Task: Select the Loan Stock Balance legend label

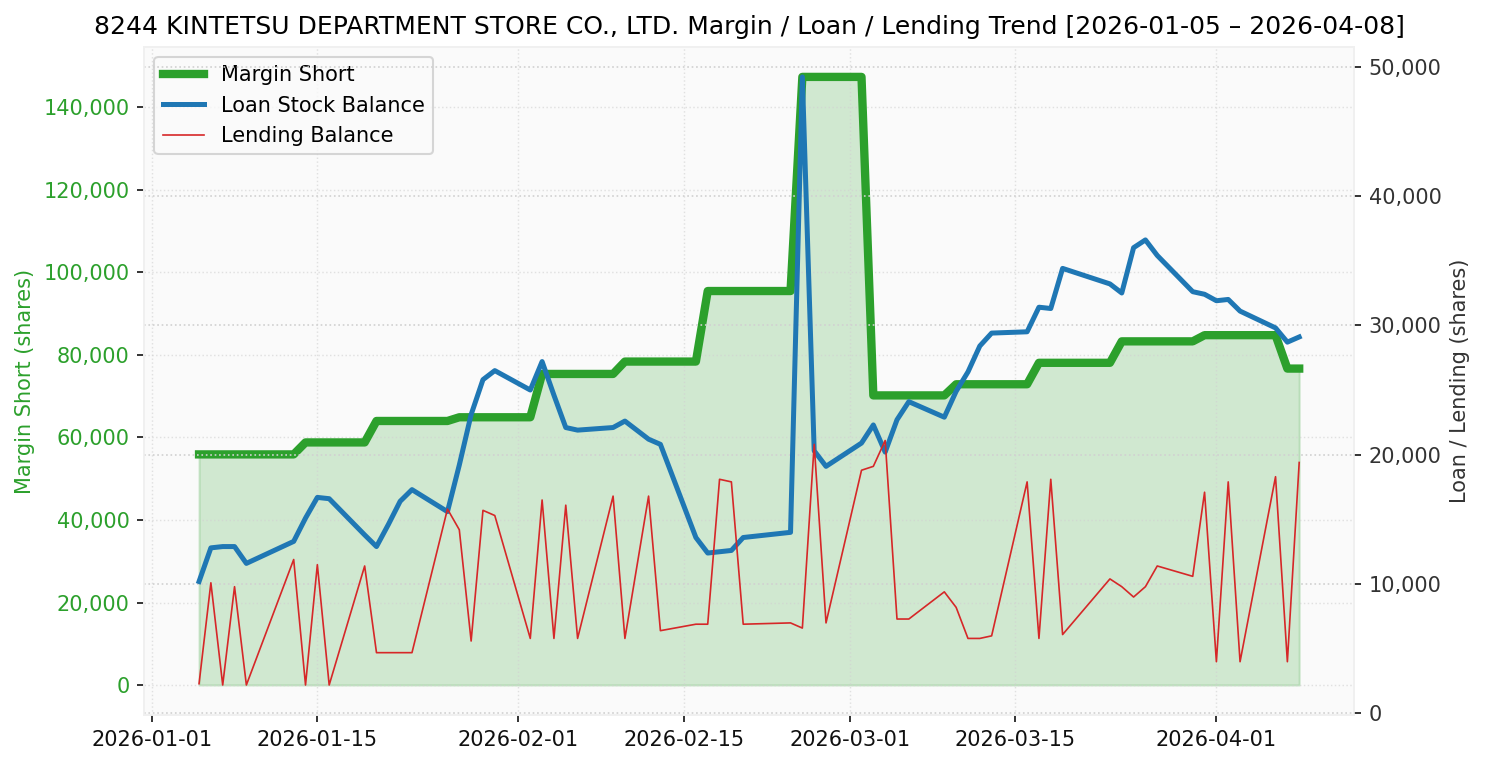Action: (322, 105)
